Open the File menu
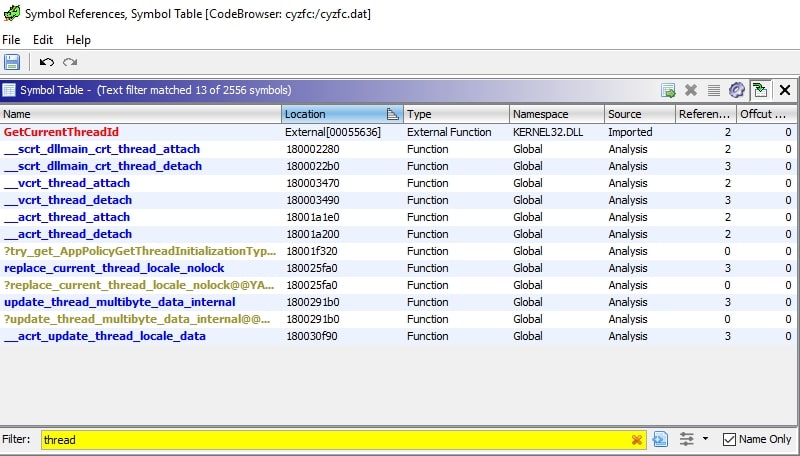800x456 pixels. click(11, 40)
